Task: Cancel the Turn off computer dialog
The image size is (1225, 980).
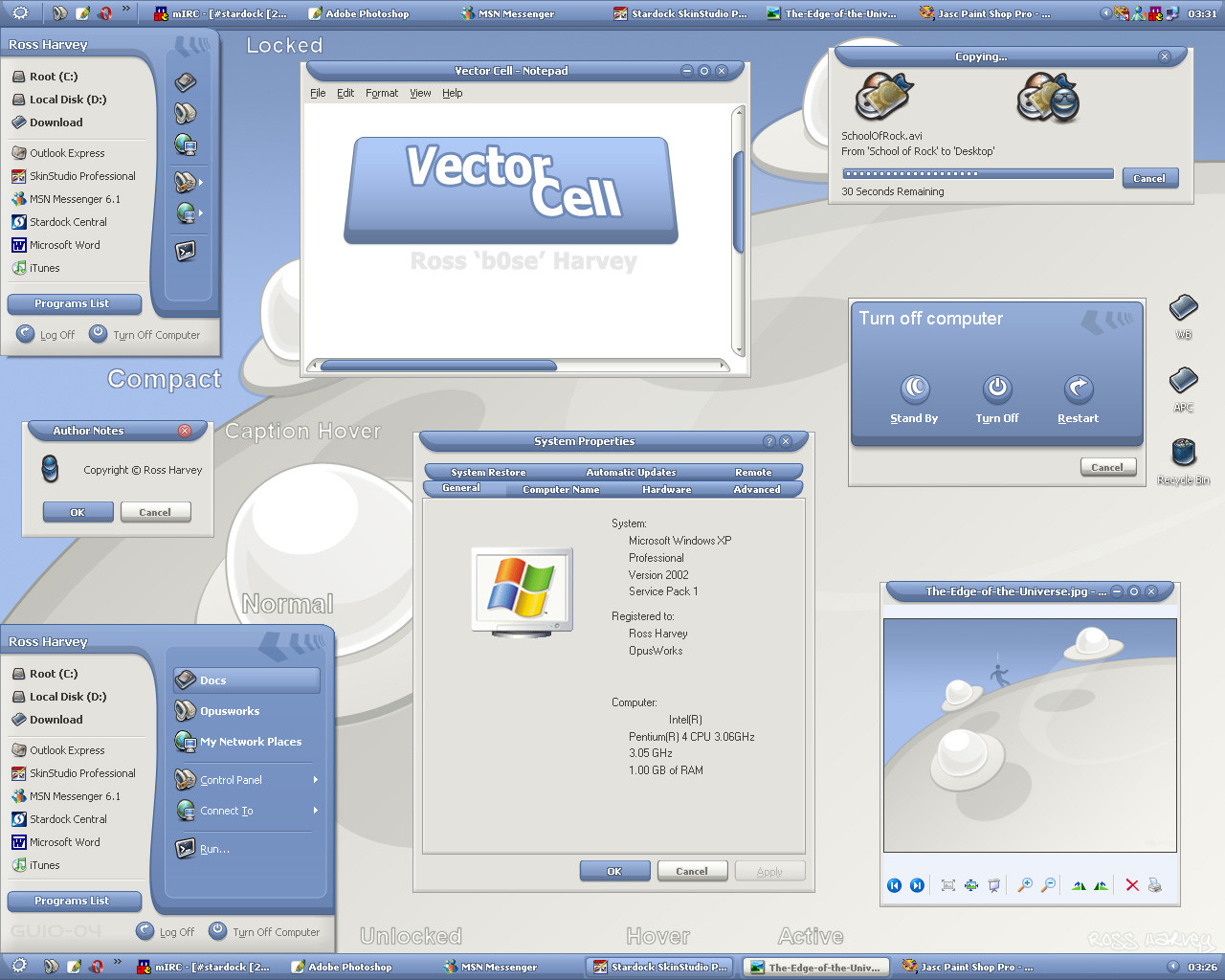Action: point(1107,467)
